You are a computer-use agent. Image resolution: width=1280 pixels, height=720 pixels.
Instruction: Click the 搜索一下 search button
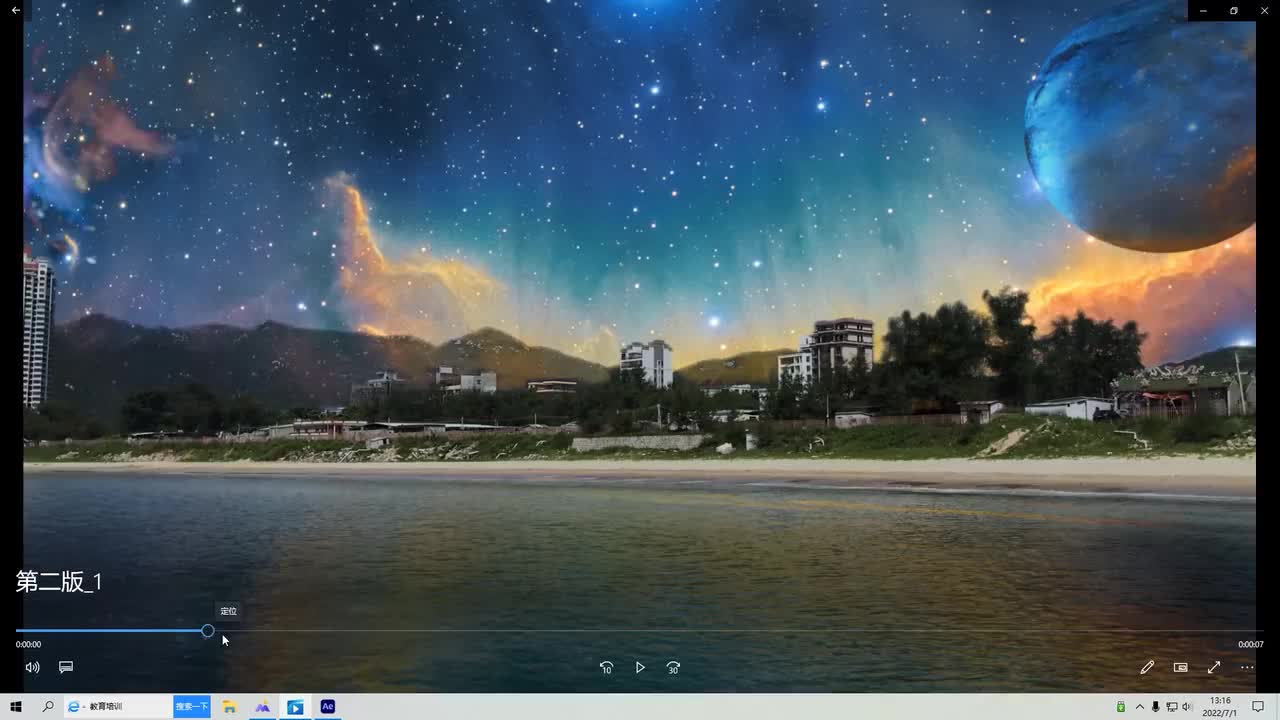192,707
